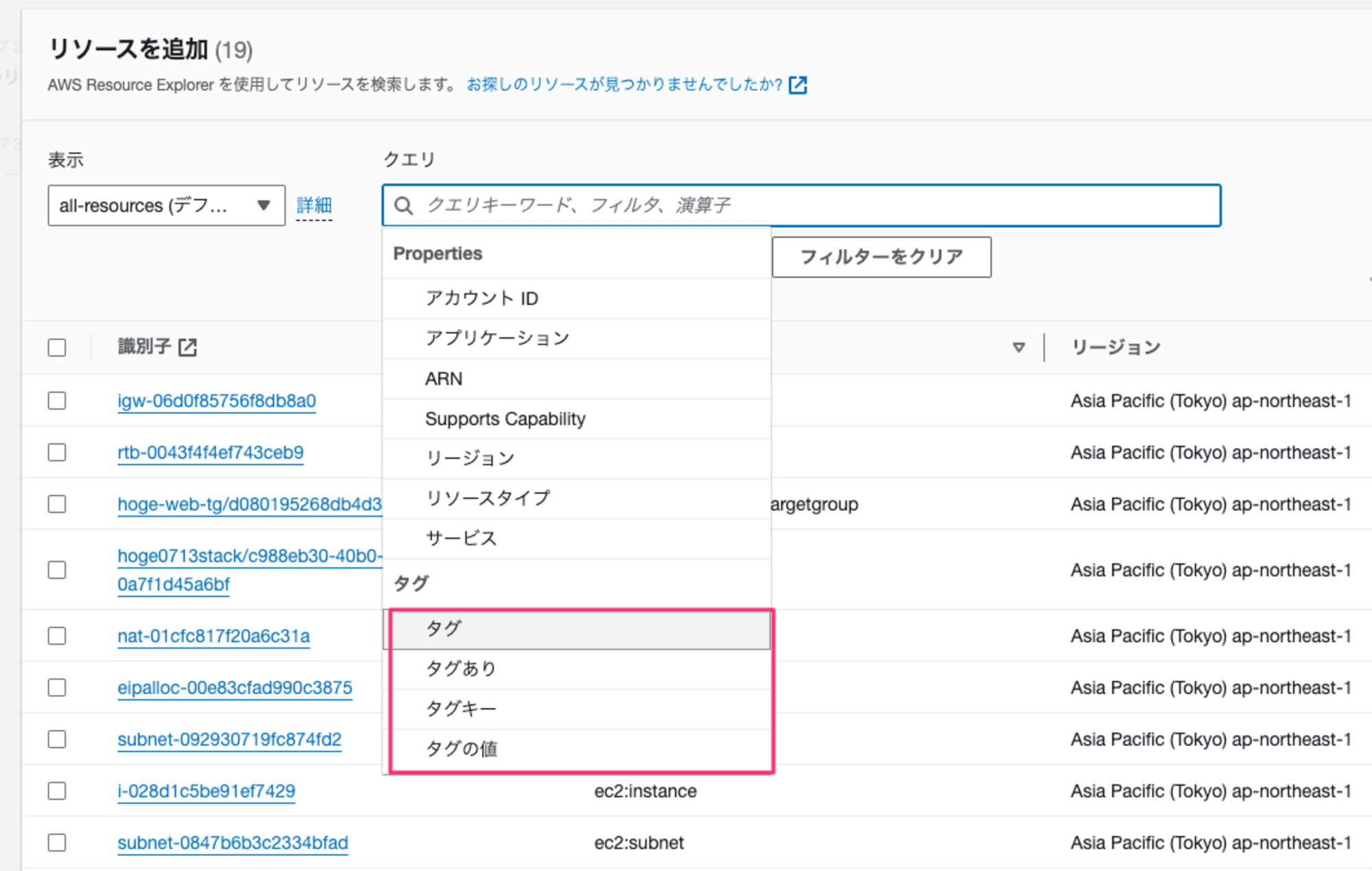
Task: Check the box for i-028d1c5be91ef7429
Action: tap(57, 791)
